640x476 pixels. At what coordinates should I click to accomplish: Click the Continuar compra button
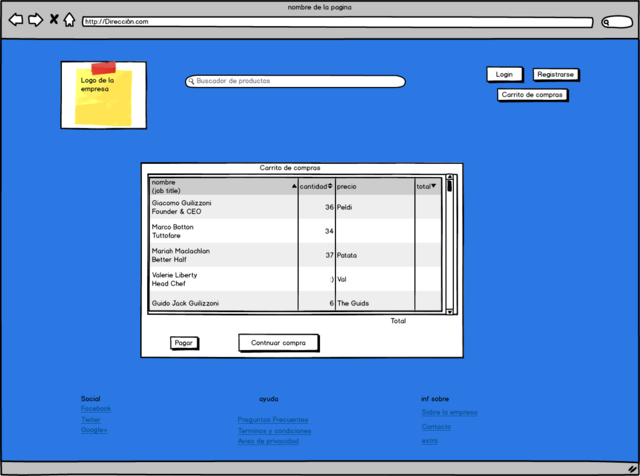pyautogui.click(x=279, y=343)
